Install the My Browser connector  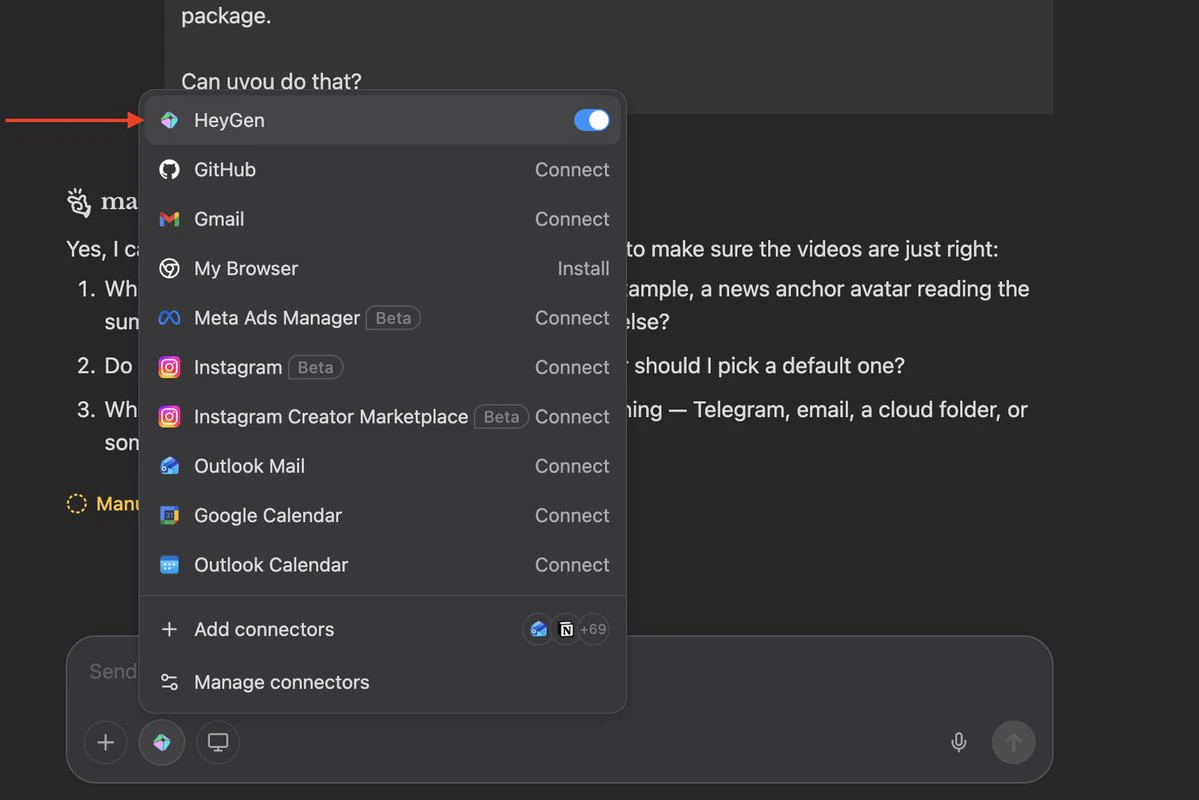(583, 268)
